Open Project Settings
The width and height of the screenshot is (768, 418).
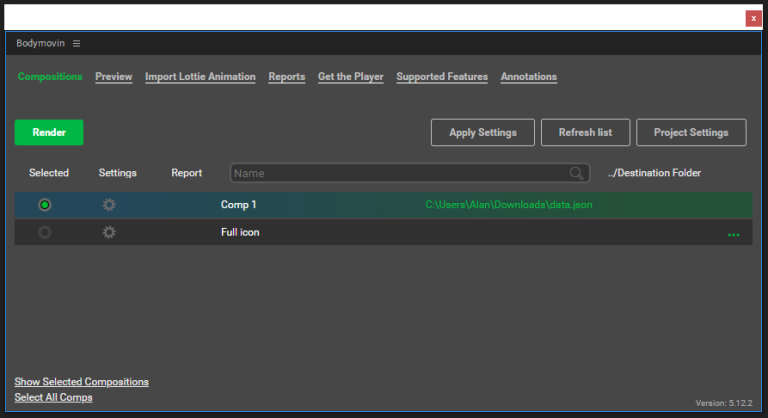[x=691, y=132]
